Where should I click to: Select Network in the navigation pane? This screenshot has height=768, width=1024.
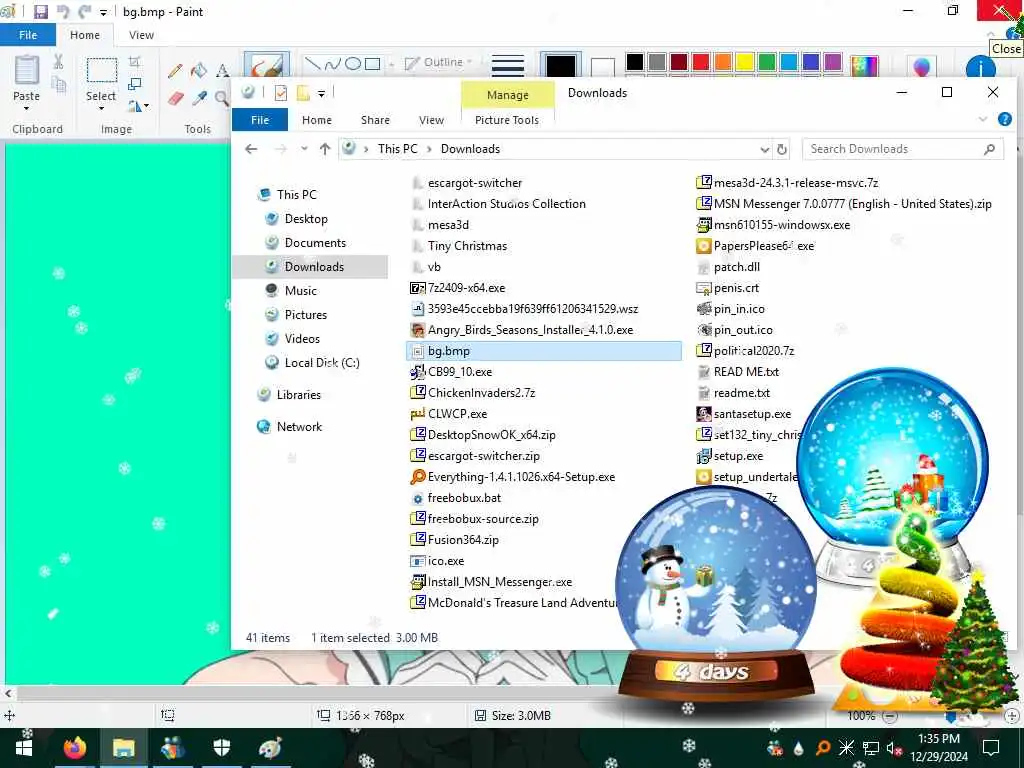coord(298,426)
